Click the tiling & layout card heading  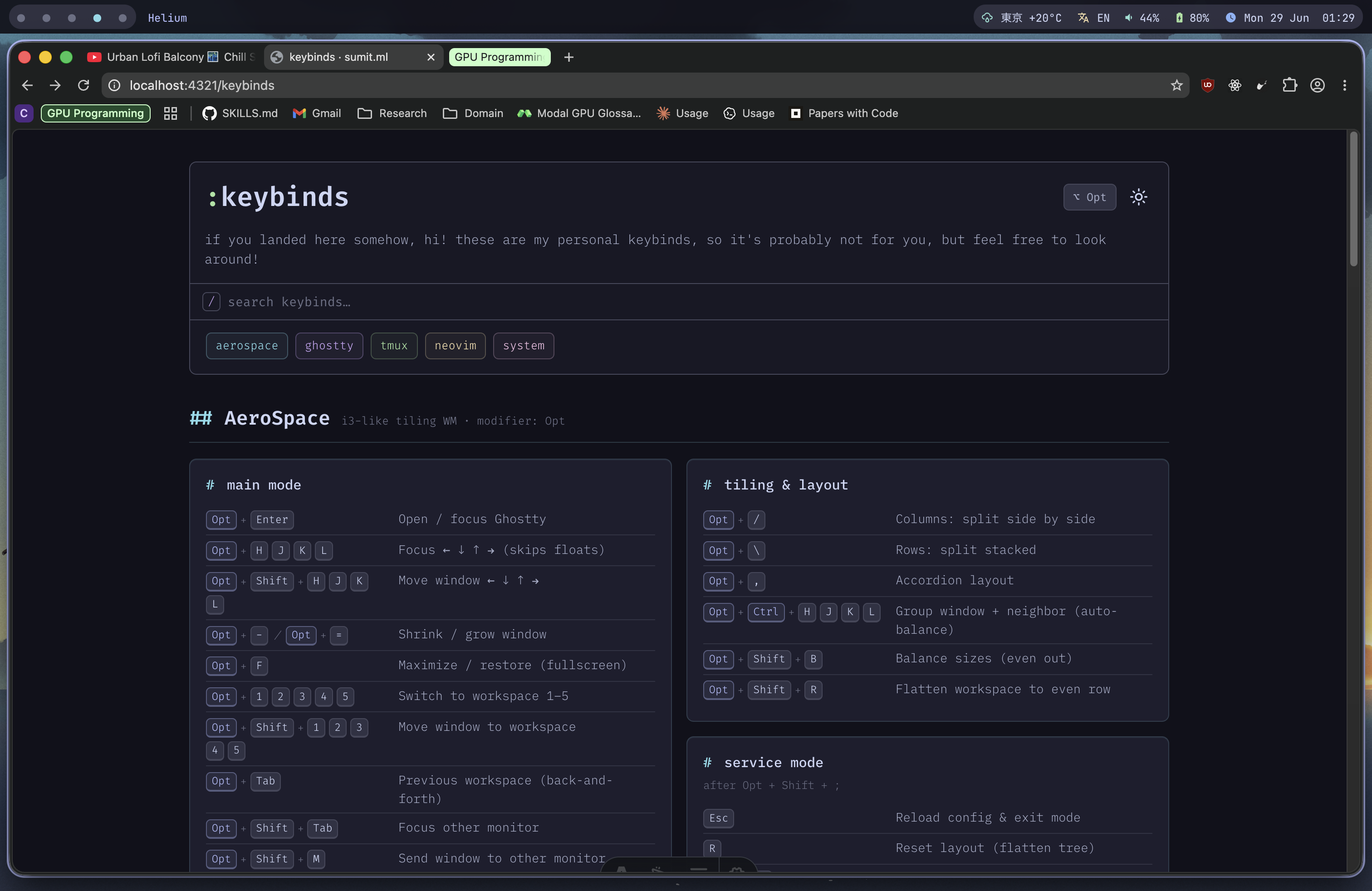[786, 485]
